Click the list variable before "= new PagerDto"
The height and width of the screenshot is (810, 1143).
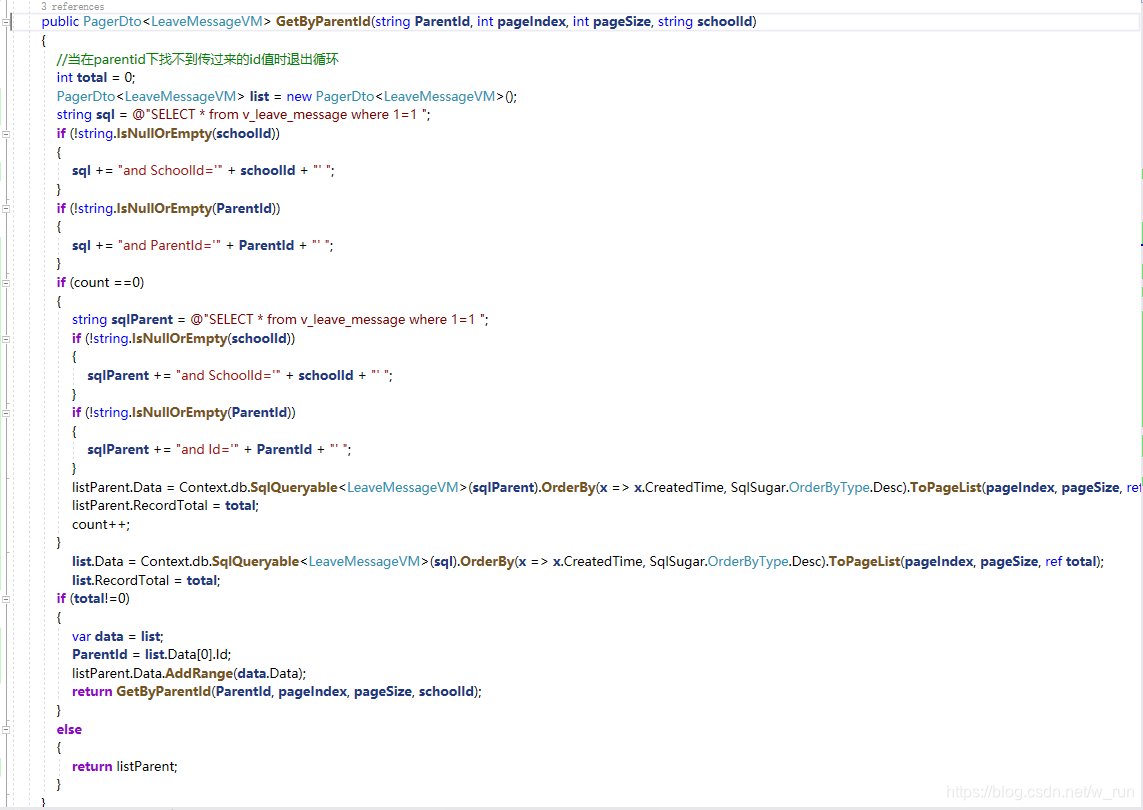pos(260,96)
